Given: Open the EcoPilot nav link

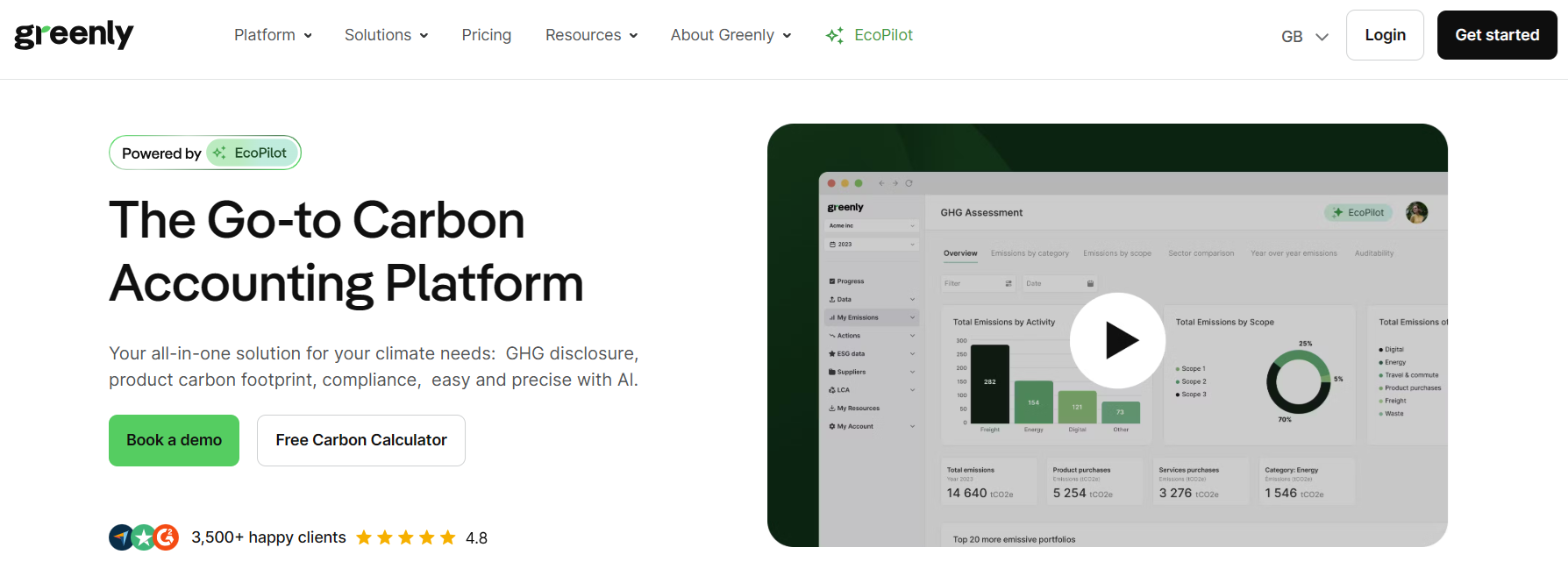Looking at the screenshot, I should [883, 35].
